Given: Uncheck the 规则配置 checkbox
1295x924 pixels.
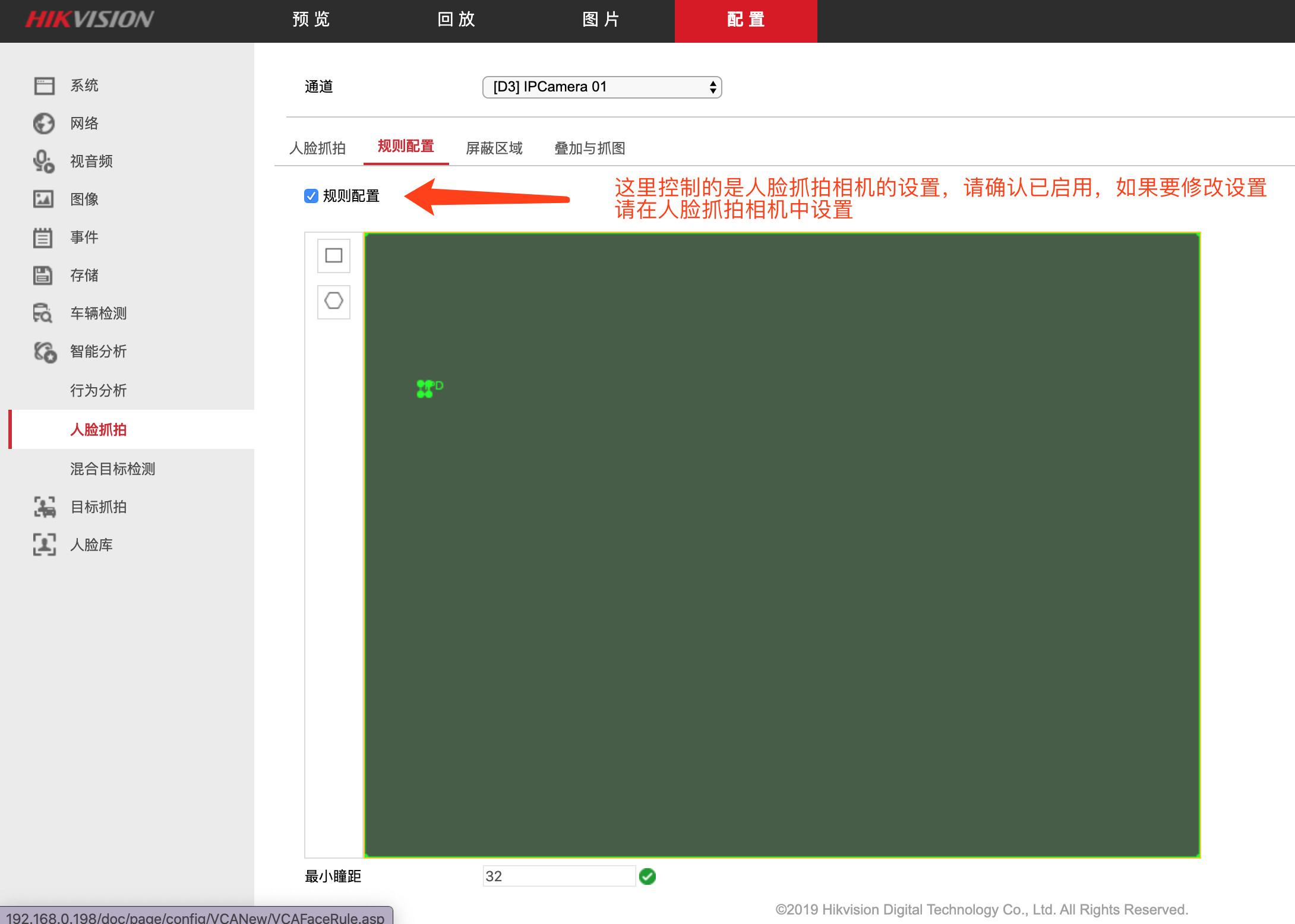Looking at the screenshot, I should pyautogui.click(x=311, y=196).
